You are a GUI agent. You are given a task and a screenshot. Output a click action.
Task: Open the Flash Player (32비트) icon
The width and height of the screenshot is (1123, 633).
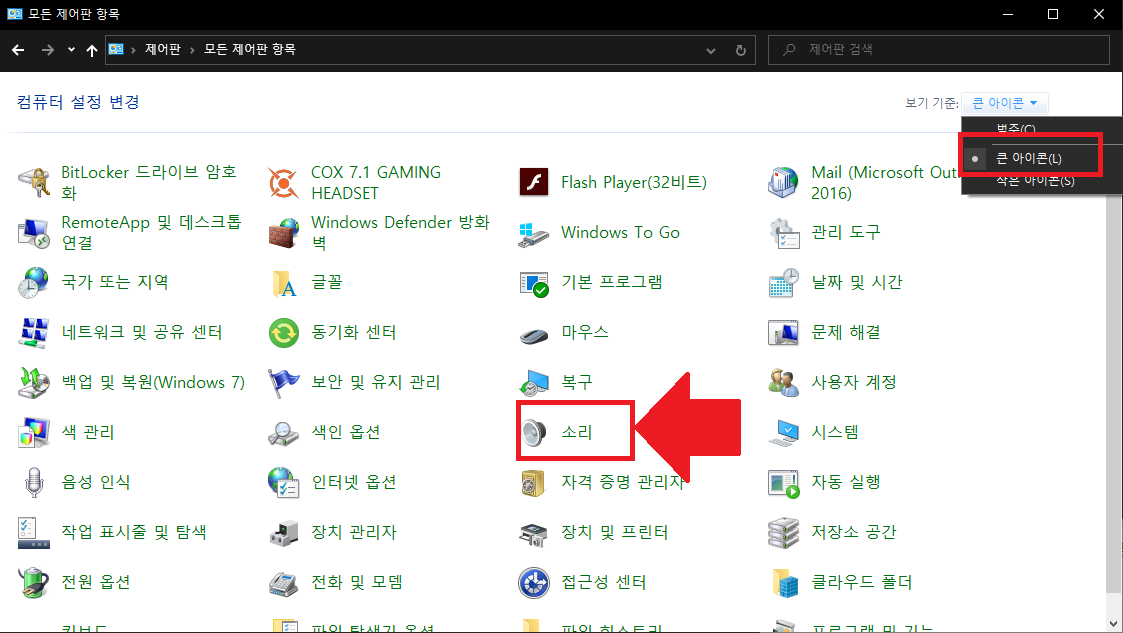(x=534, y=183)
